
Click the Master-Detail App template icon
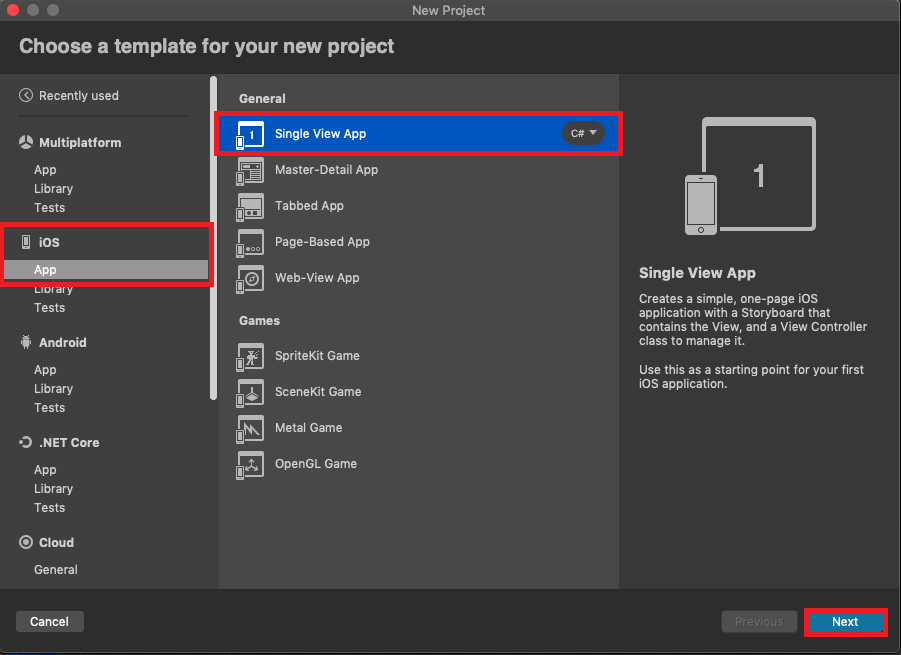pos(249,172)
